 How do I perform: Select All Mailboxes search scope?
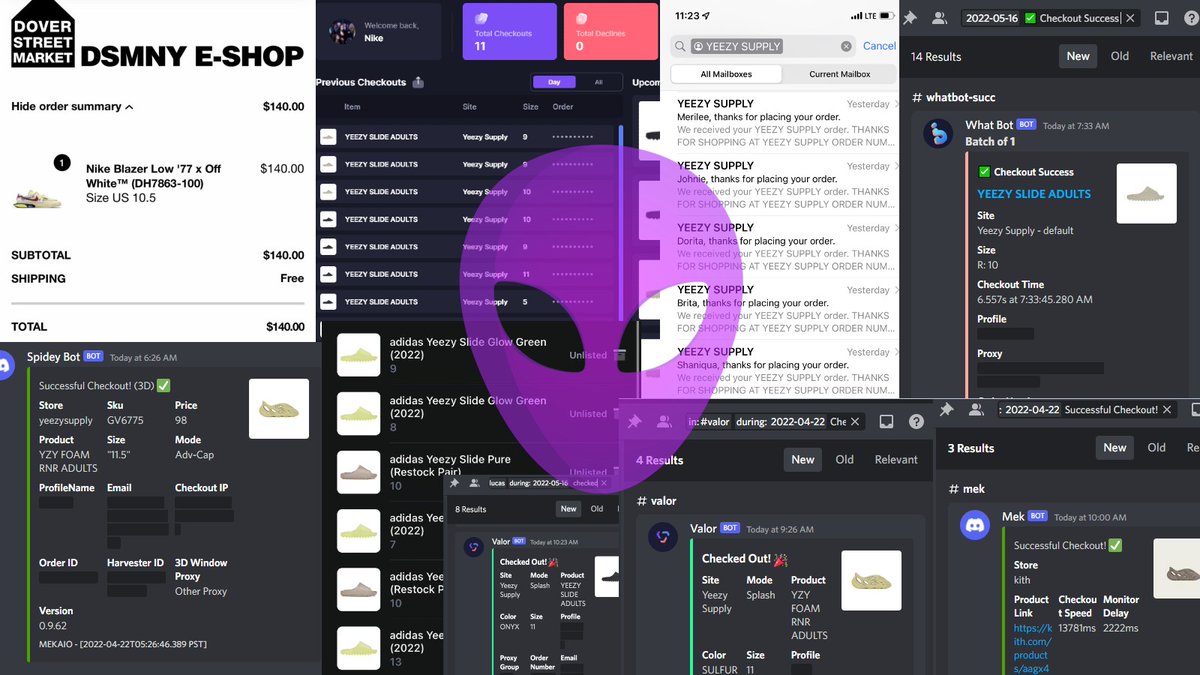[x=726, y=74]
